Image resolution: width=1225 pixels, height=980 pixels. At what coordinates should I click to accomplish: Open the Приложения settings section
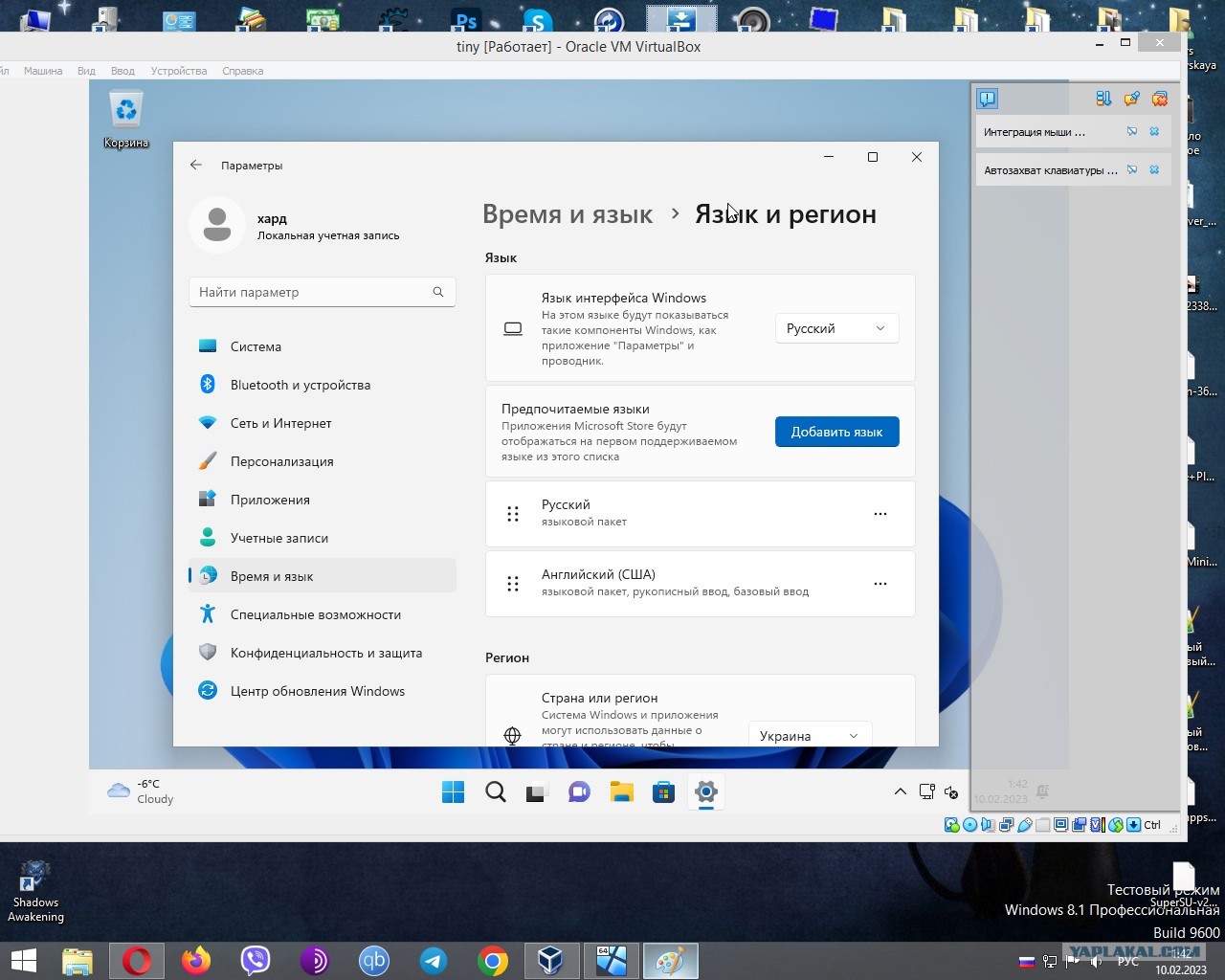[x=323, y=500]
